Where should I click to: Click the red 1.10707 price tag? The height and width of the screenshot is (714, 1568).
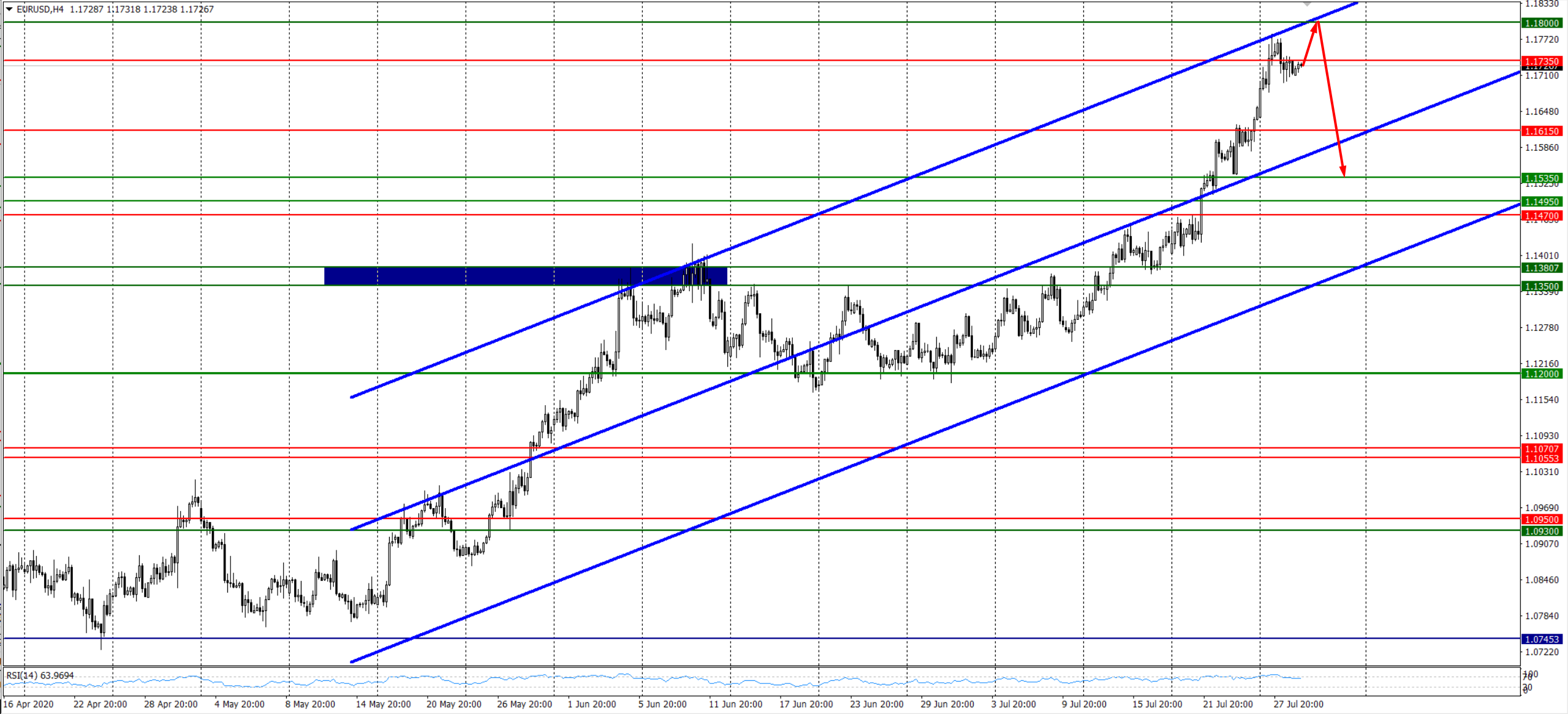[1542, 449]
